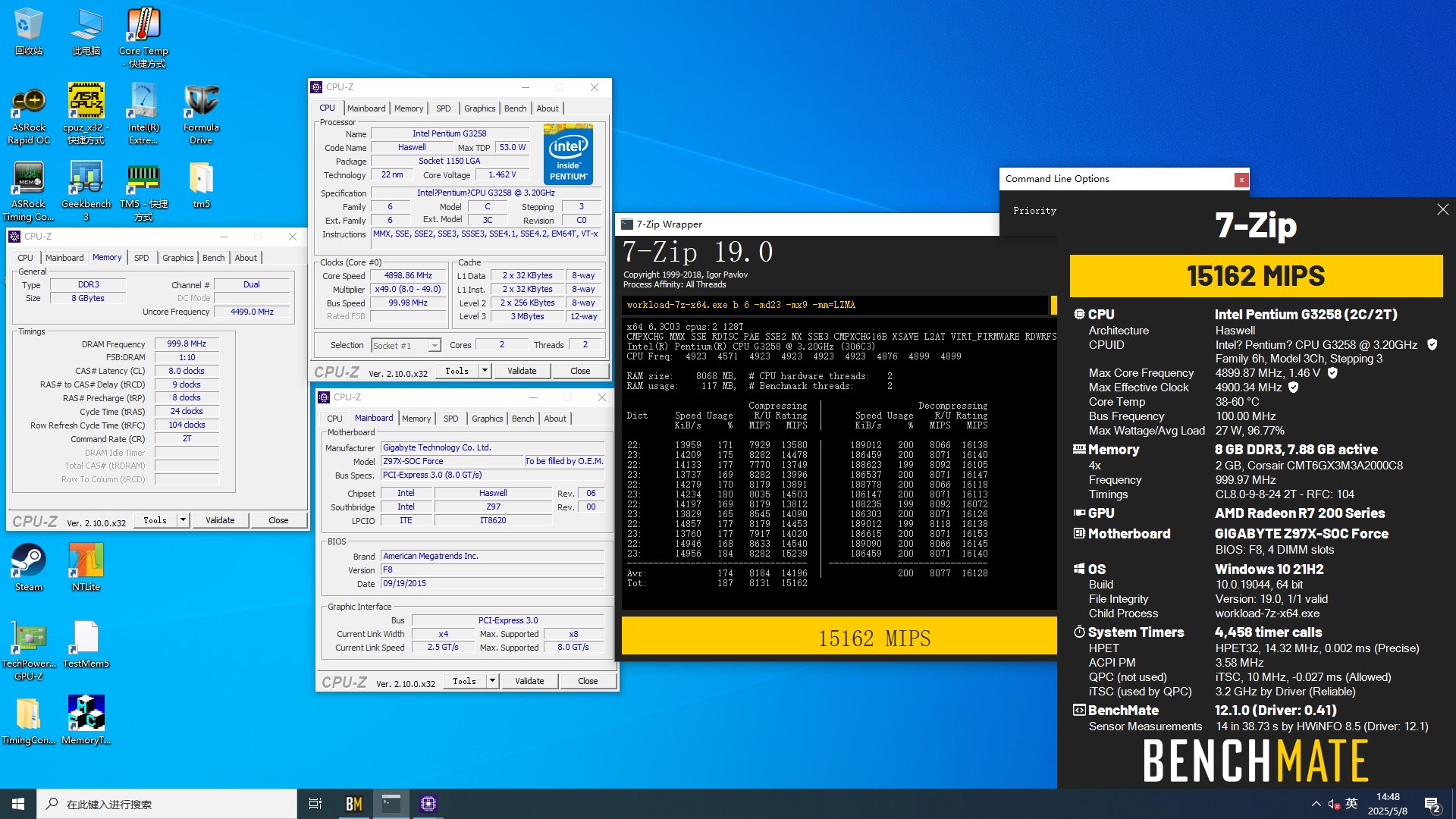Launch the cpuz_x32 shortcut icon
Viewport: 1456px width, 819px height.
pos(86,114)
